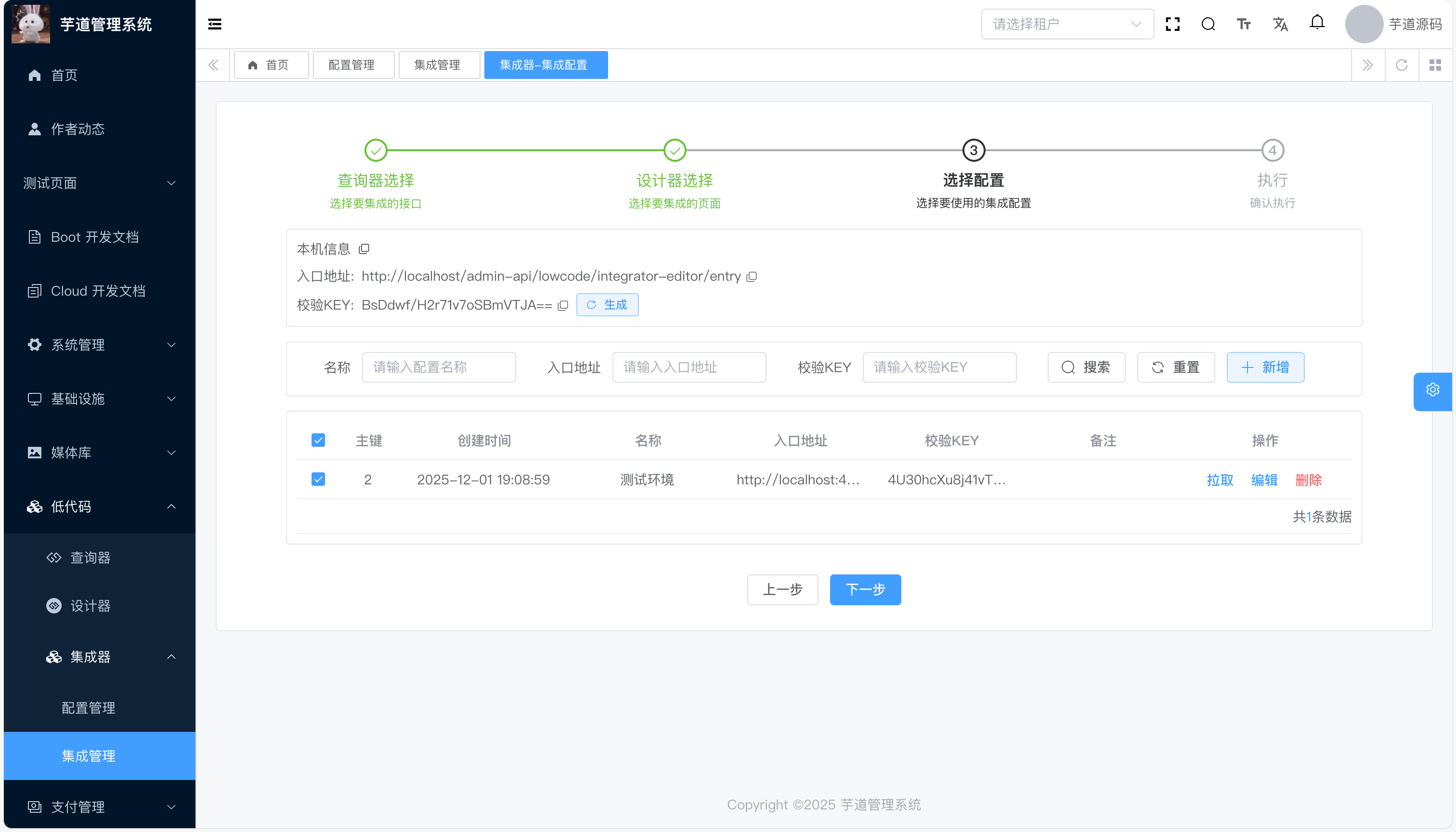The height and width of the screenshot is (832, 1456).
Task: Open notifications bell icon
Action: pyautogui.click(x=1316, y=23)
